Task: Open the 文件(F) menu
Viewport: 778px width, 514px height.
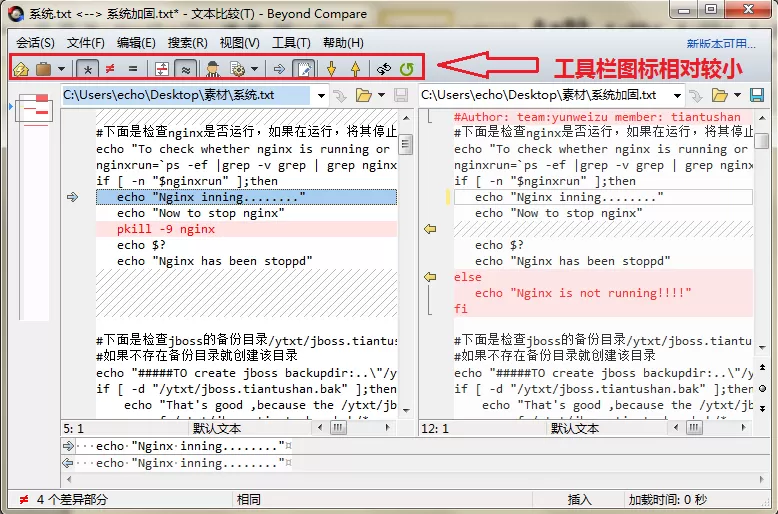Action: click(85, 43)
